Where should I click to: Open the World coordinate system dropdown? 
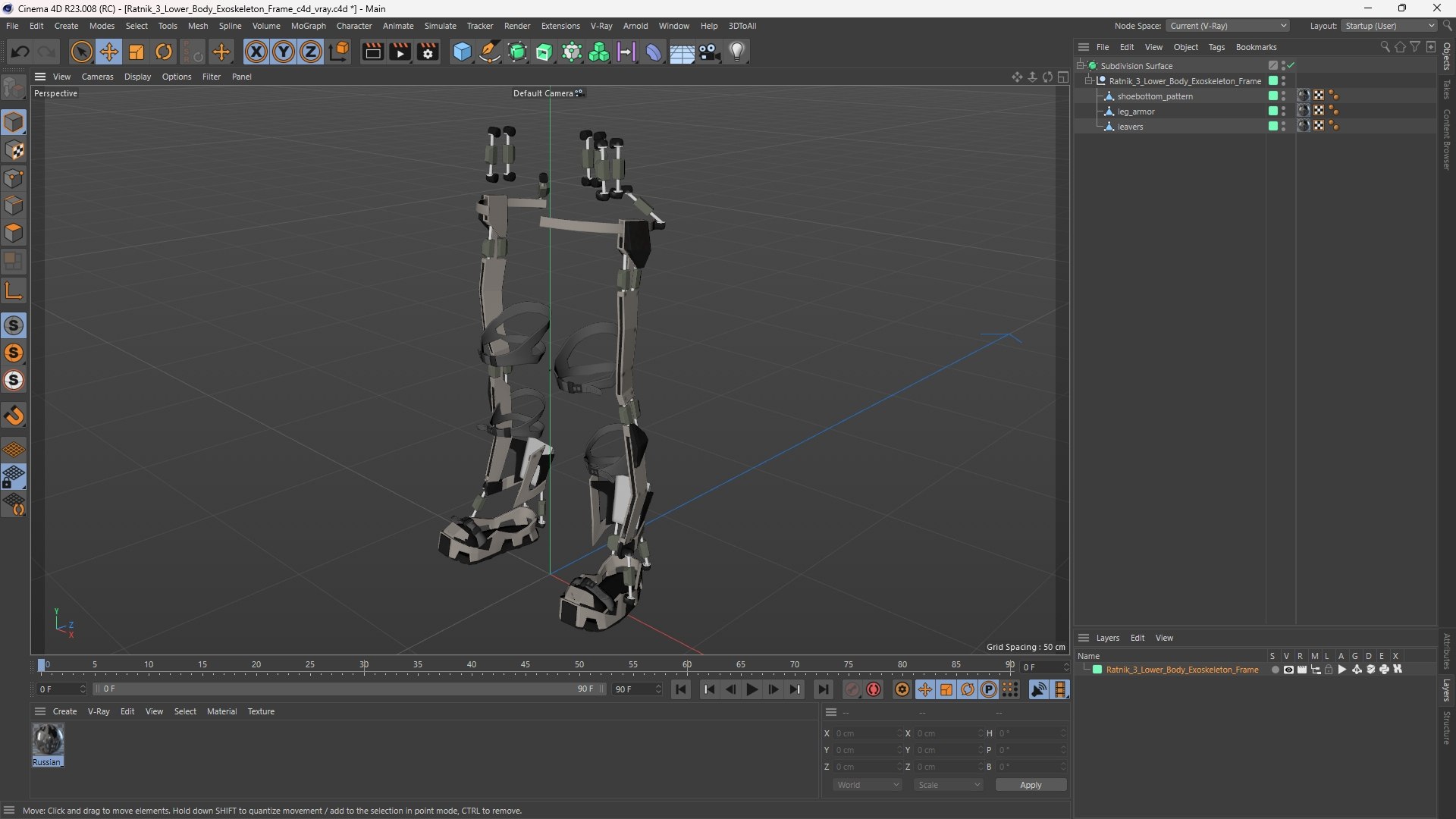click(x=868, y=785)
